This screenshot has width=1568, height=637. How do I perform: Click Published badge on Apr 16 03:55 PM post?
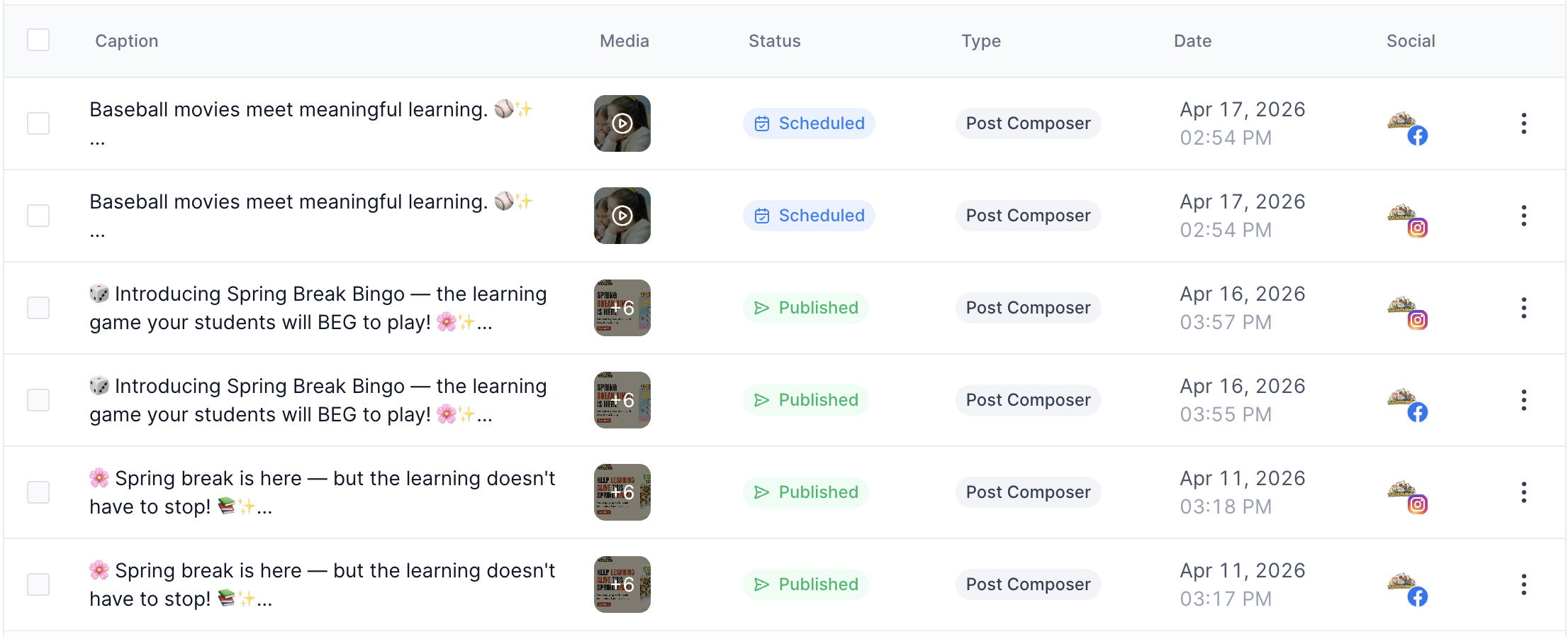click(x=806, y=400)
